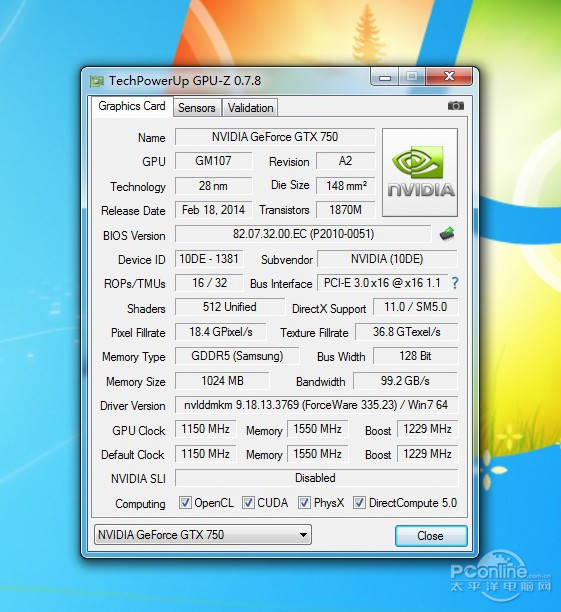Click the NVIDIA logo image
The height and width of the screenshot is (612, 561).
pyautogui.click(x=420, y=173)
